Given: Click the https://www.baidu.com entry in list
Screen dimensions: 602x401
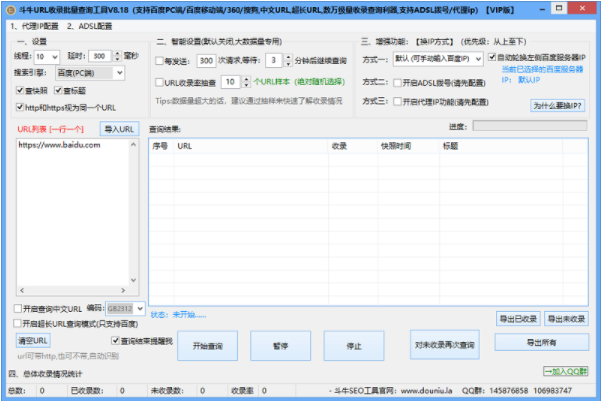Looking at the screenshot, I should 60,145.
